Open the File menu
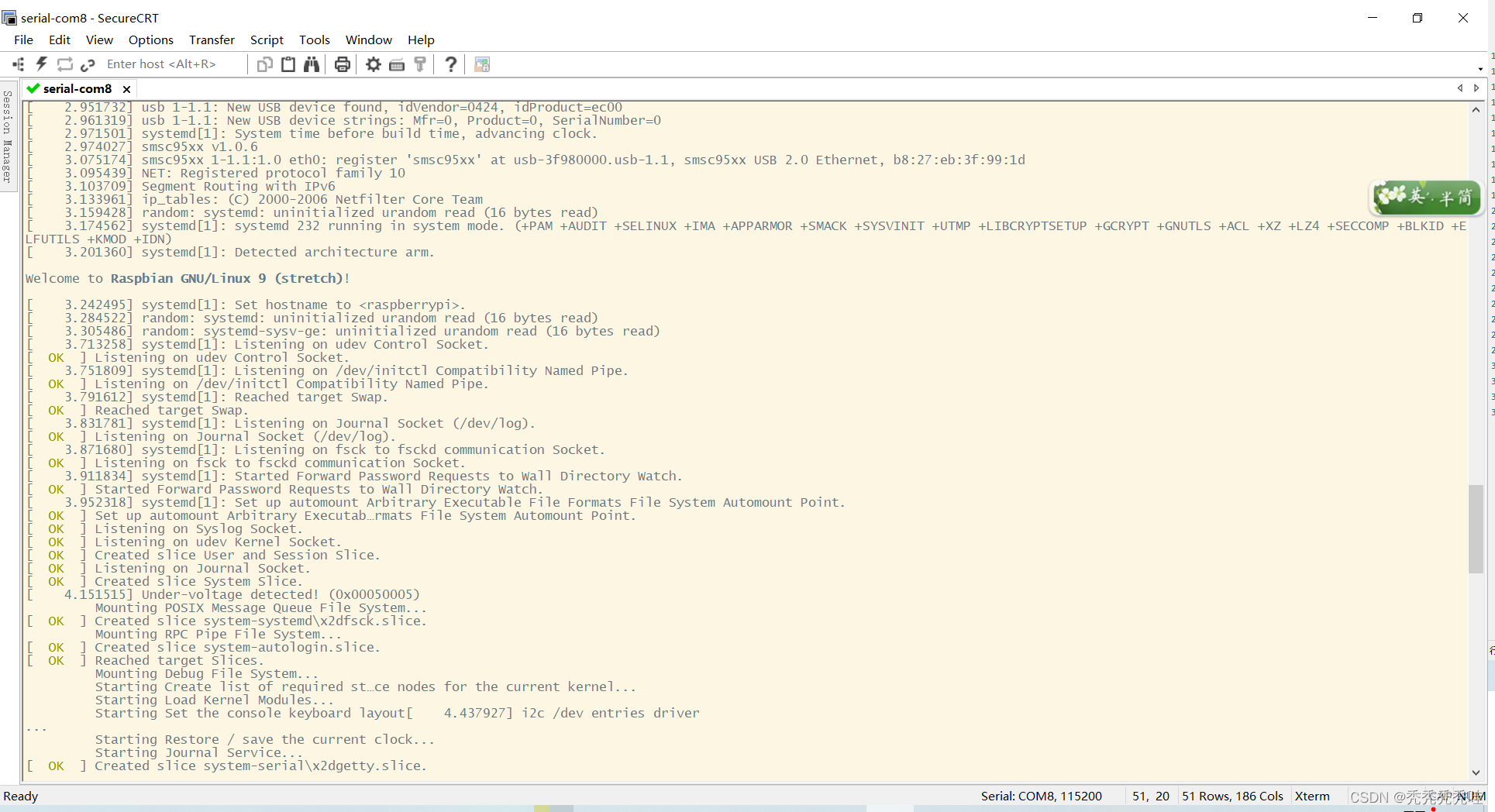This screenshot has height=812, width=1495. (x=23, y=40)
